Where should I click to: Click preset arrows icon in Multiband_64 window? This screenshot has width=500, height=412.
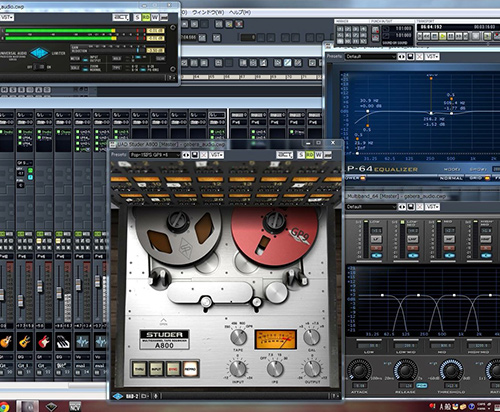click(402, 207)
